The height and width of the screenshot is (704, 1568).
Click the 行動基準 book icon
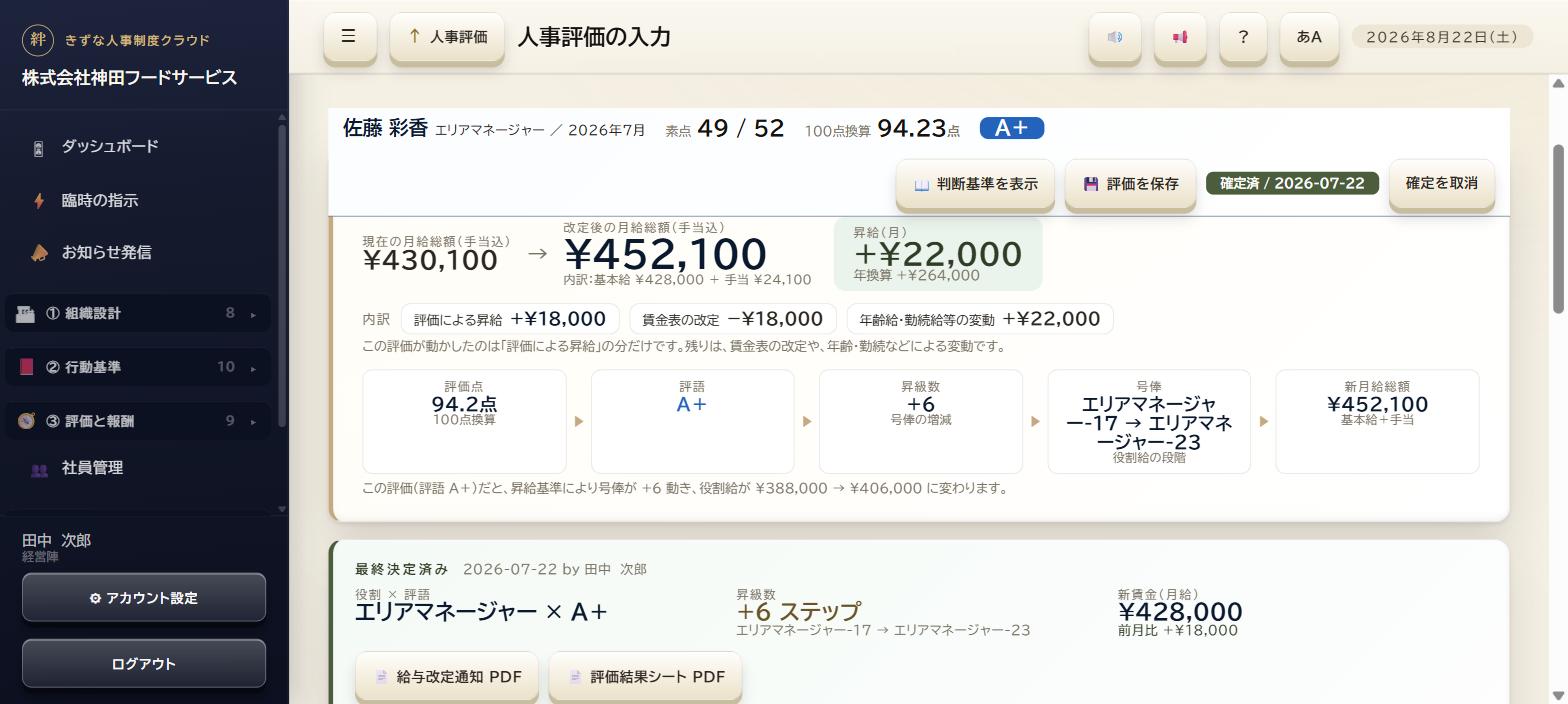tap(26, 367)
